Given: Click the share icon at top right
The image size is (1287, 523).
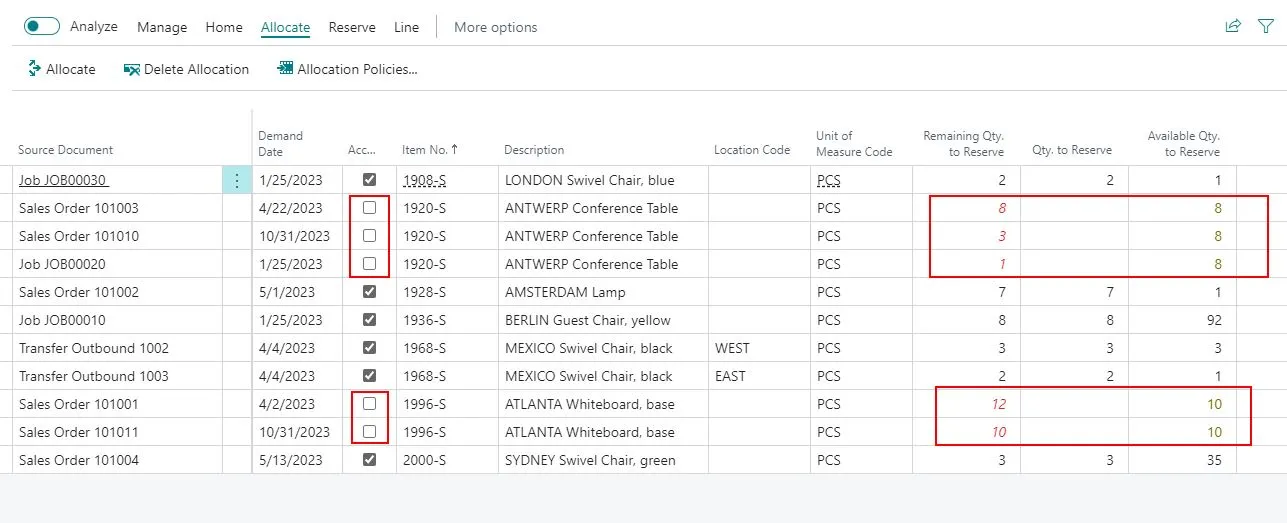Looking at the screenshot, I should point(1233,27).
